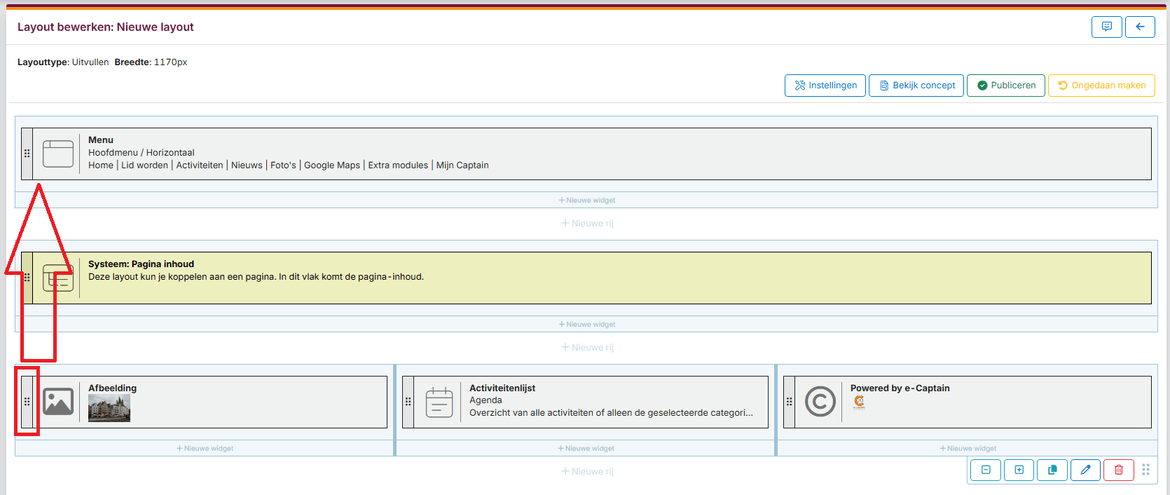The width and height of the screenshot is (1170, 495).
Task: Click the Afbeelding thumbnail image
Action: coord(109,408)
